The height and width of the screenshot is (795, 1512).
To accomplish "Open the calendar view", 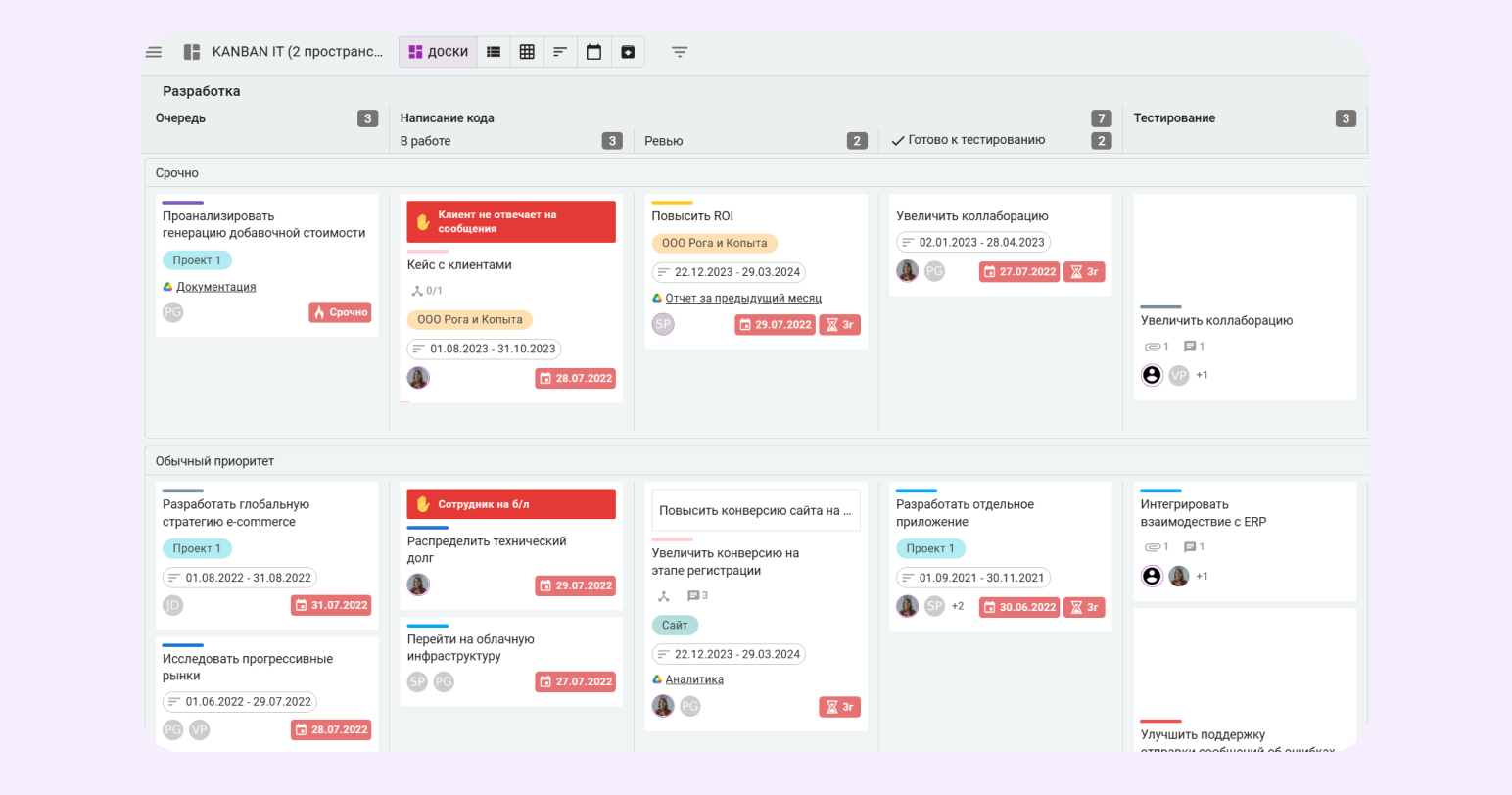I will (x=593, y=52).
